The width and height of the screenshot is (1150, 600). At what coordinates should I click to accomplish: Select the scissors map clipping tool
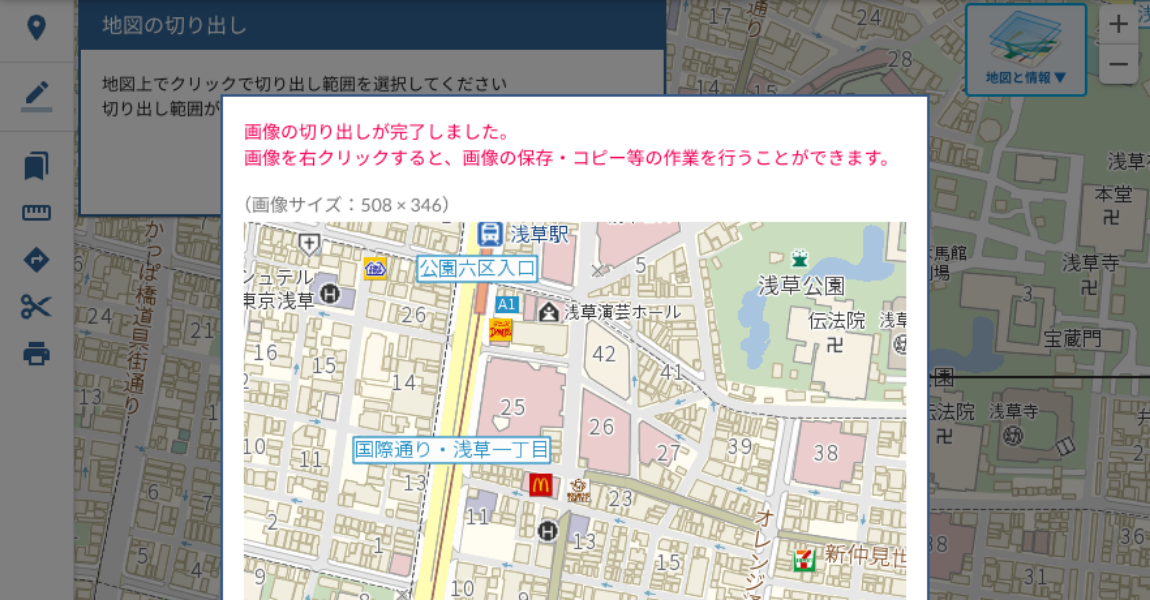[37, 307]
